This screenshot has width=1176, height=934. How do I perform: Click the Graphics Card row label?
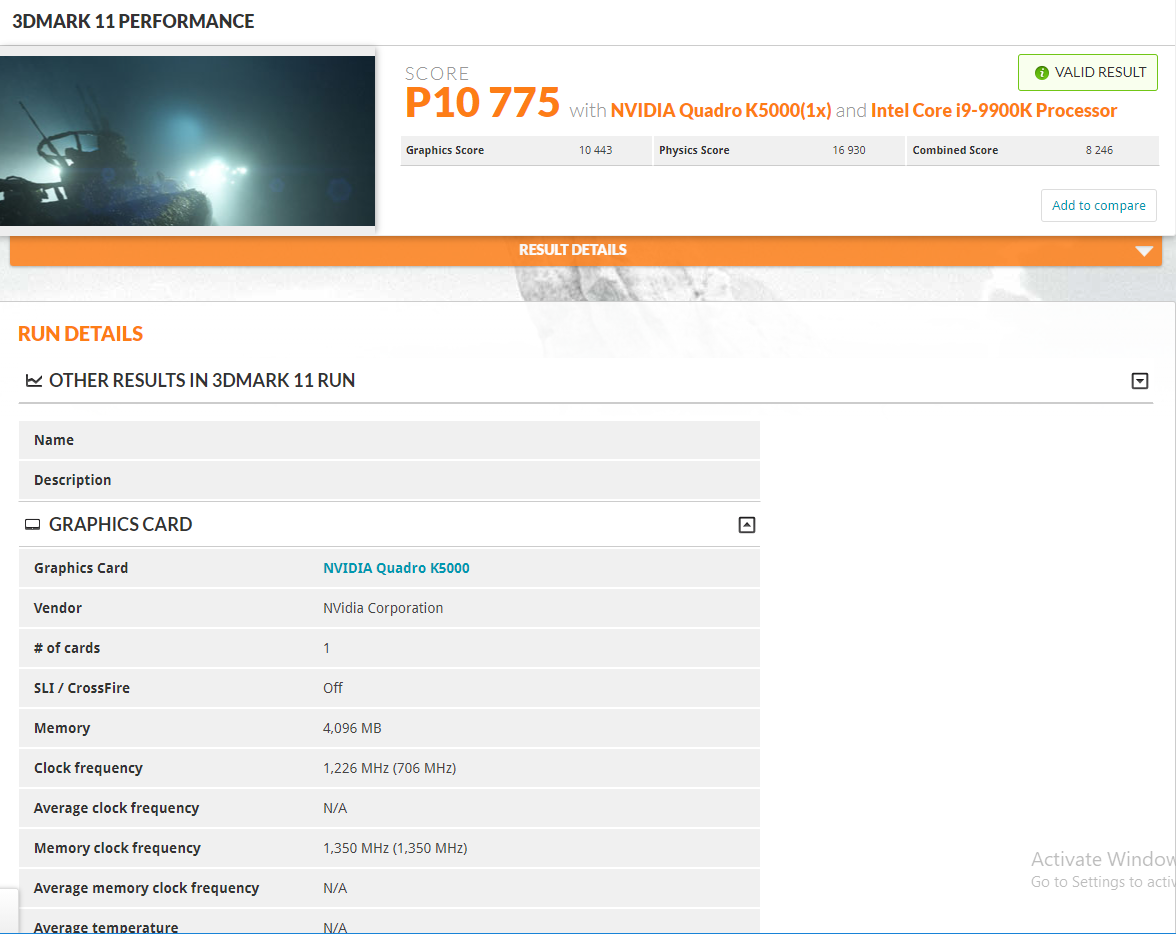click(81, 568)
